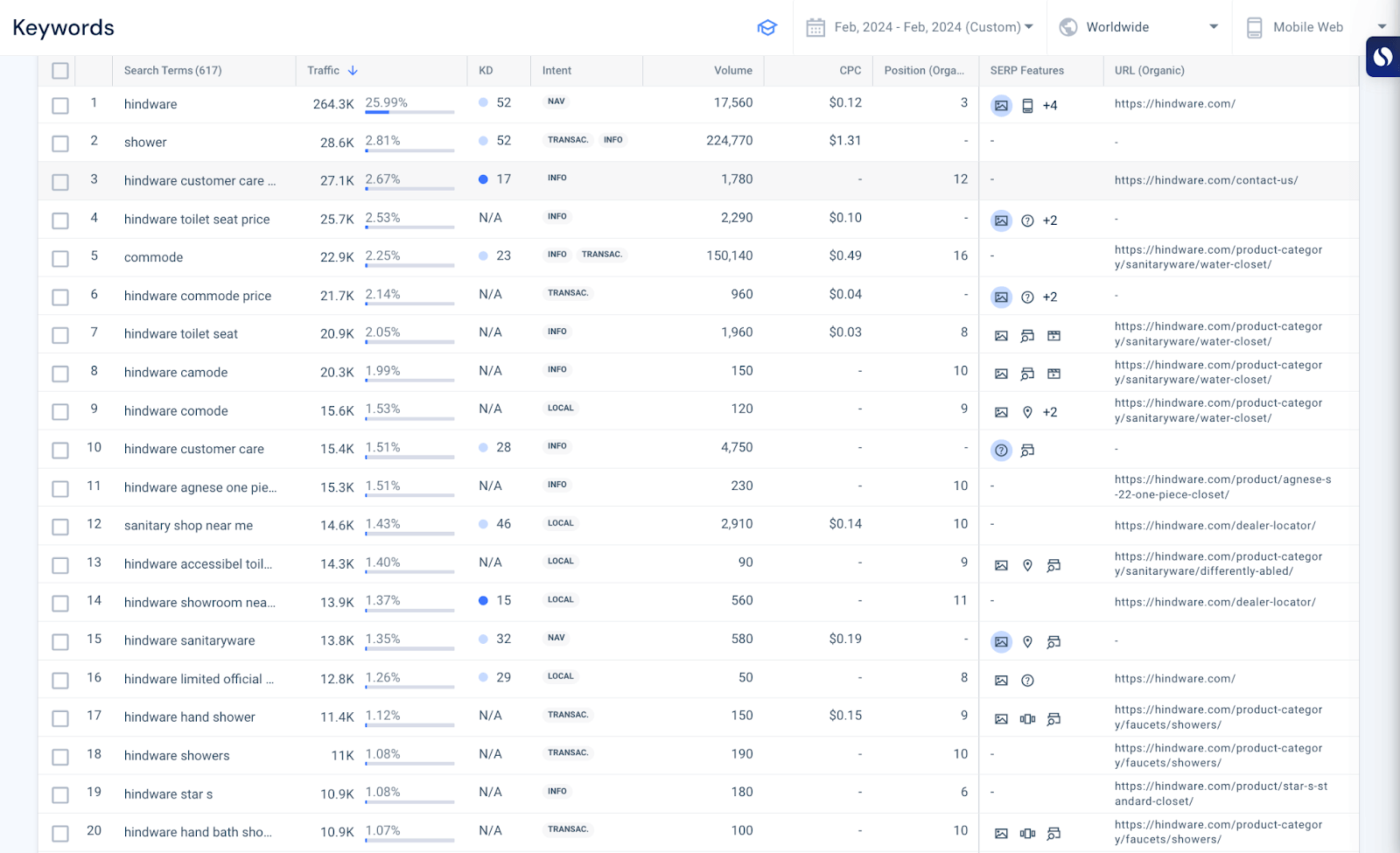
Task: Click the Search Terms (617) column header
Action: pyautogui.click(x=172, y=71)
